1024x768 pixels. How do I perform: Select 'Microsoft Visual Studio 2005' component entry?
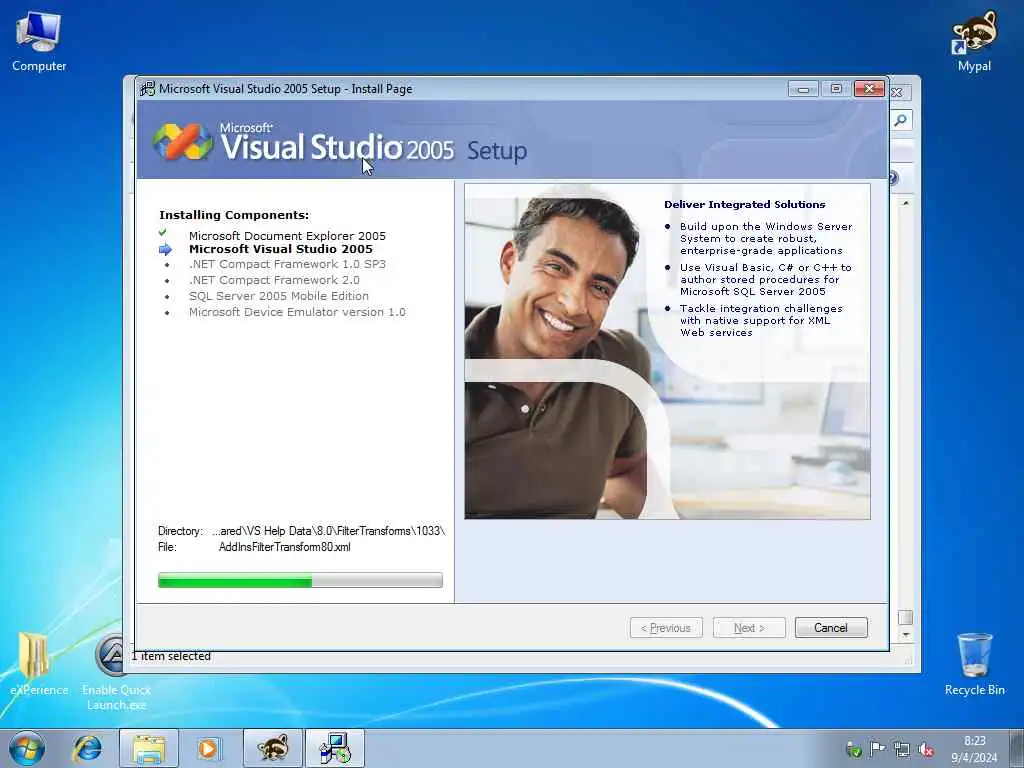pyautogui.click(x=281, y=249)
